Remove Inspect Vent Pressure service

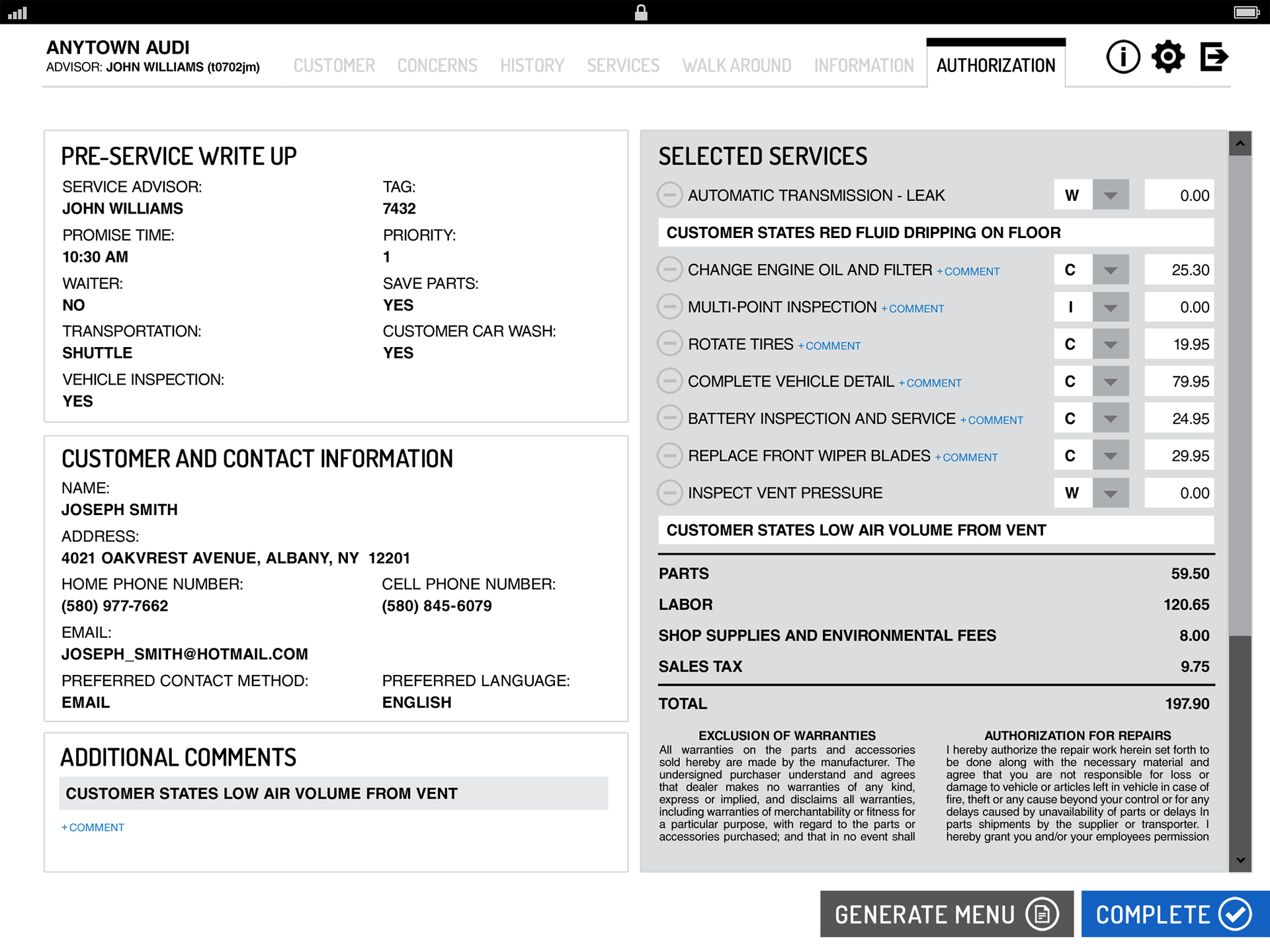pyautogui.click(x=669, y=493)
